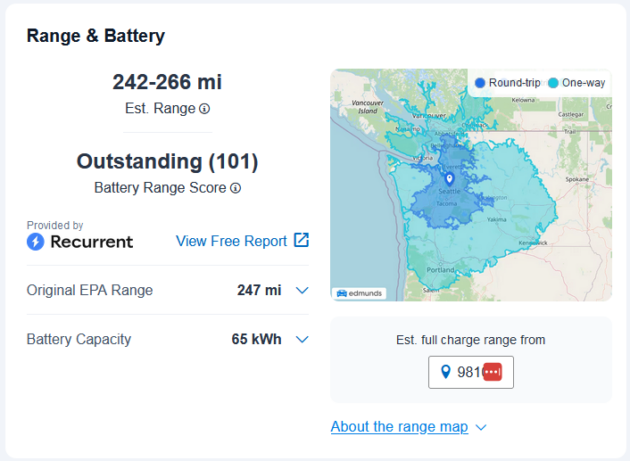Expand the chevron next to About the range map
The image size is (630, 461).
pos(481,427)
